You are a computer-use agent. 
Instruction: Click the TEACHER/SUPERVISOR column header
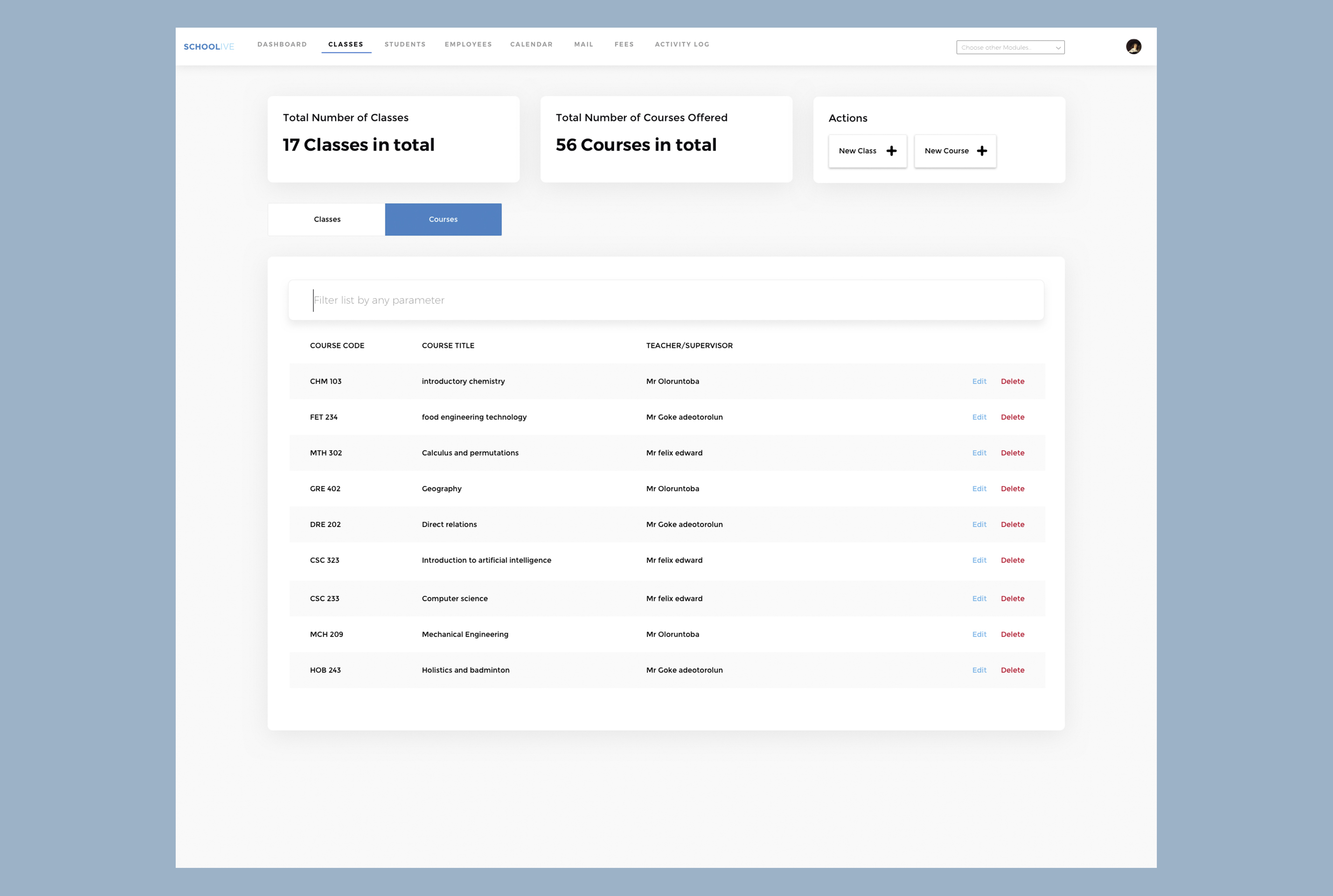point(689,346)
